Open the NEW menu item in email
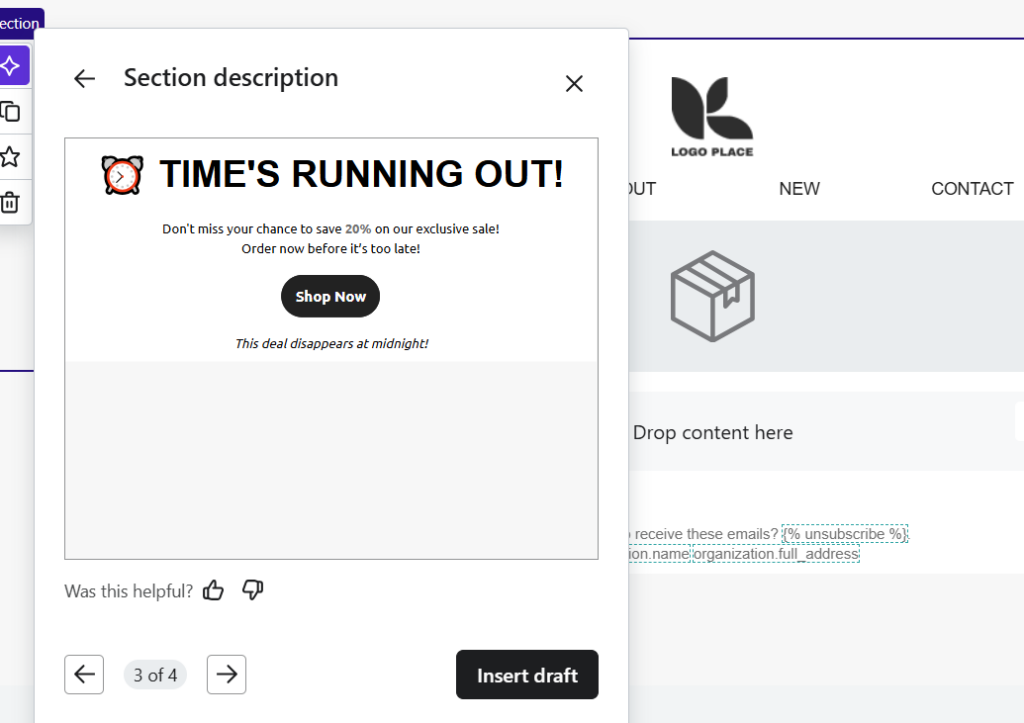The height and width of the screenshot is (723, 1024). 799,189
